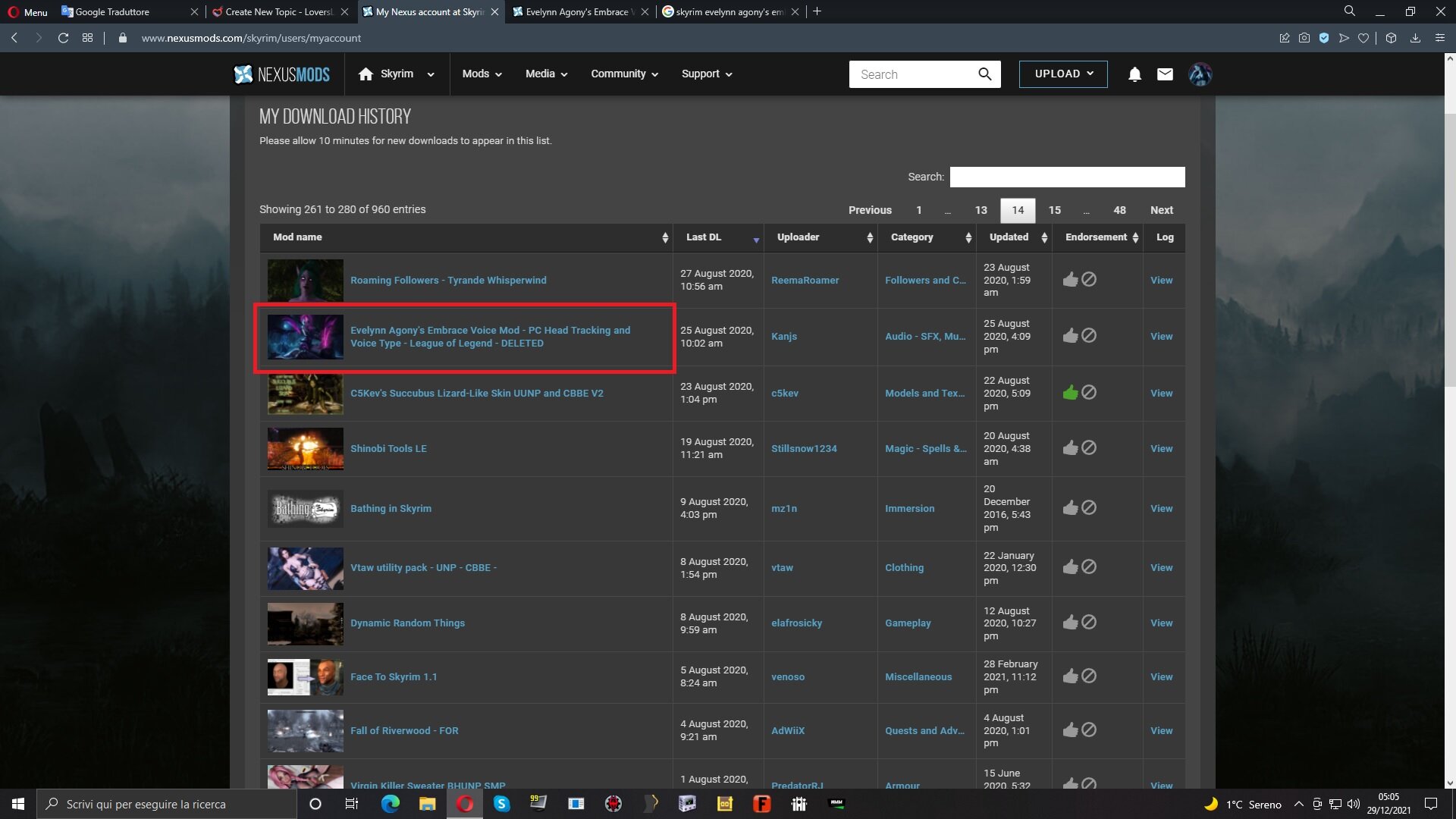Sort table by Updated column
The height and width of the screenshot is (819, 1456).
1014,237
